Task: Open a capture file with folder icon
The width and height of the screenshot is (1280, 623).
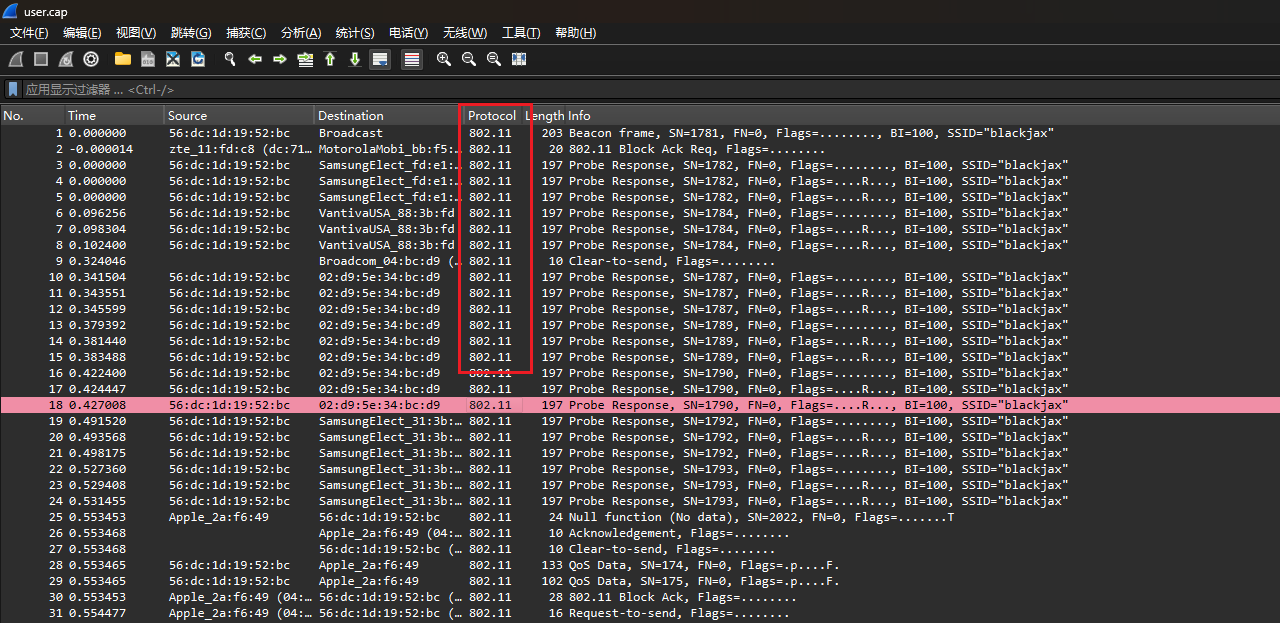Action: 123,59
